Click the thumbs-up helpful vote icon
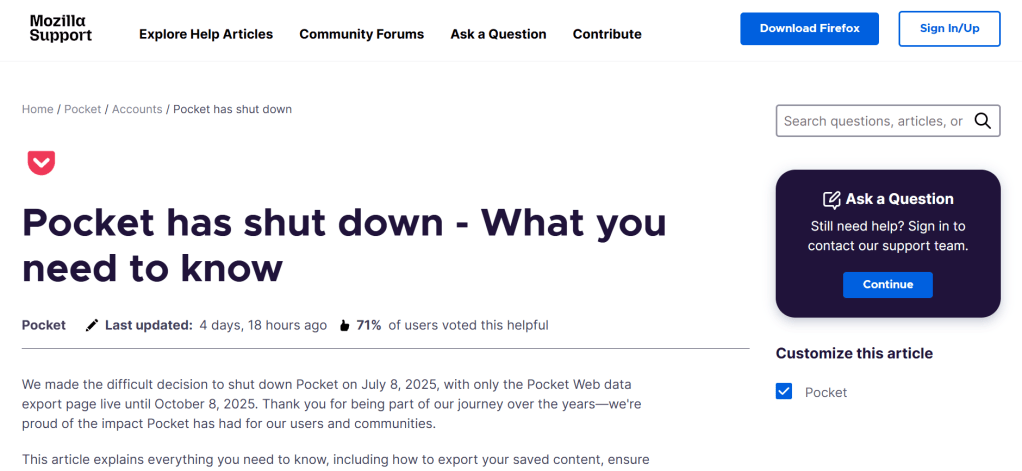Viewport: 1022px width, 471px height. click(x=344, y=325)
